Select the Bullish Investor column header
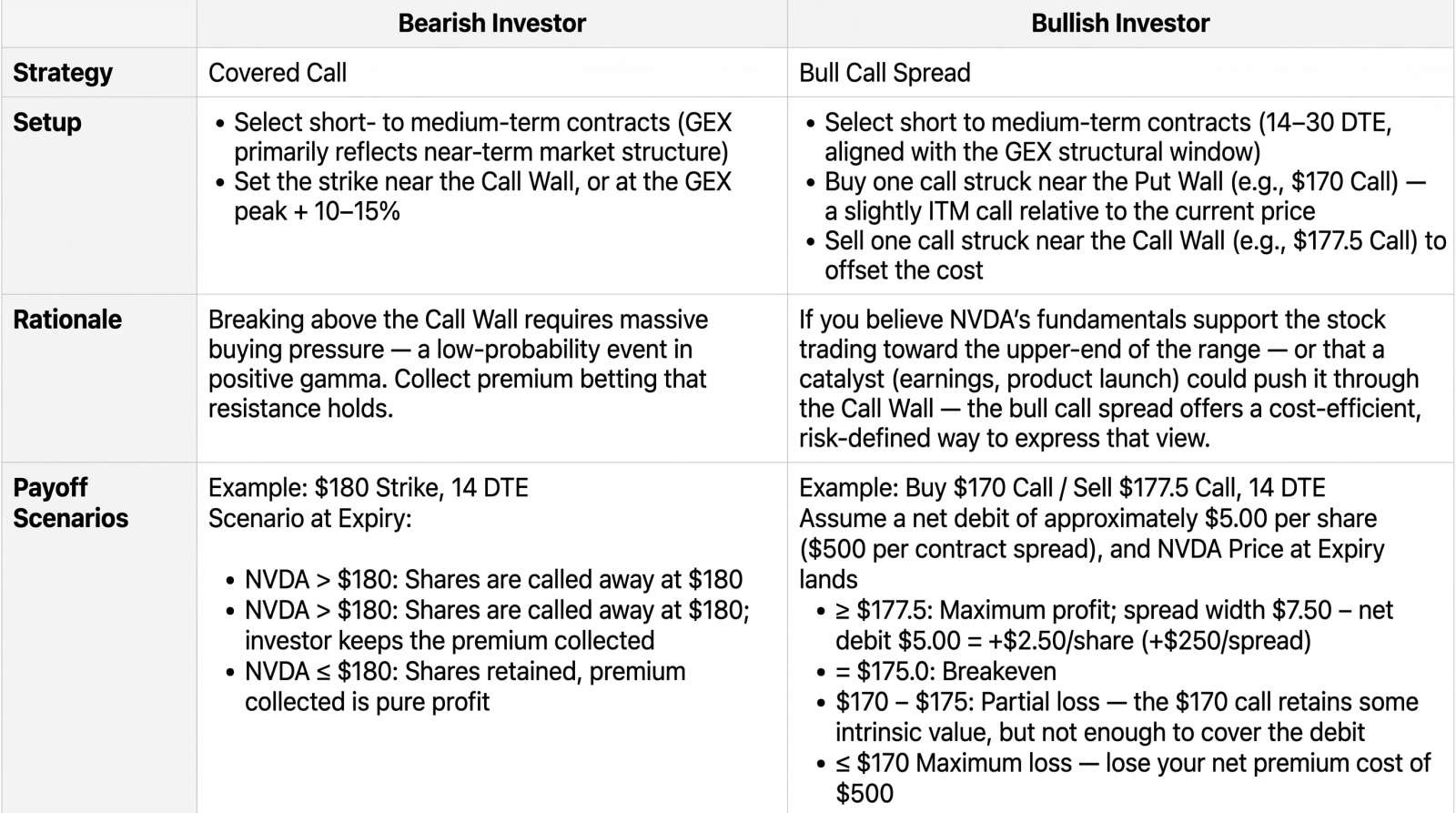 click(1120, 24)
